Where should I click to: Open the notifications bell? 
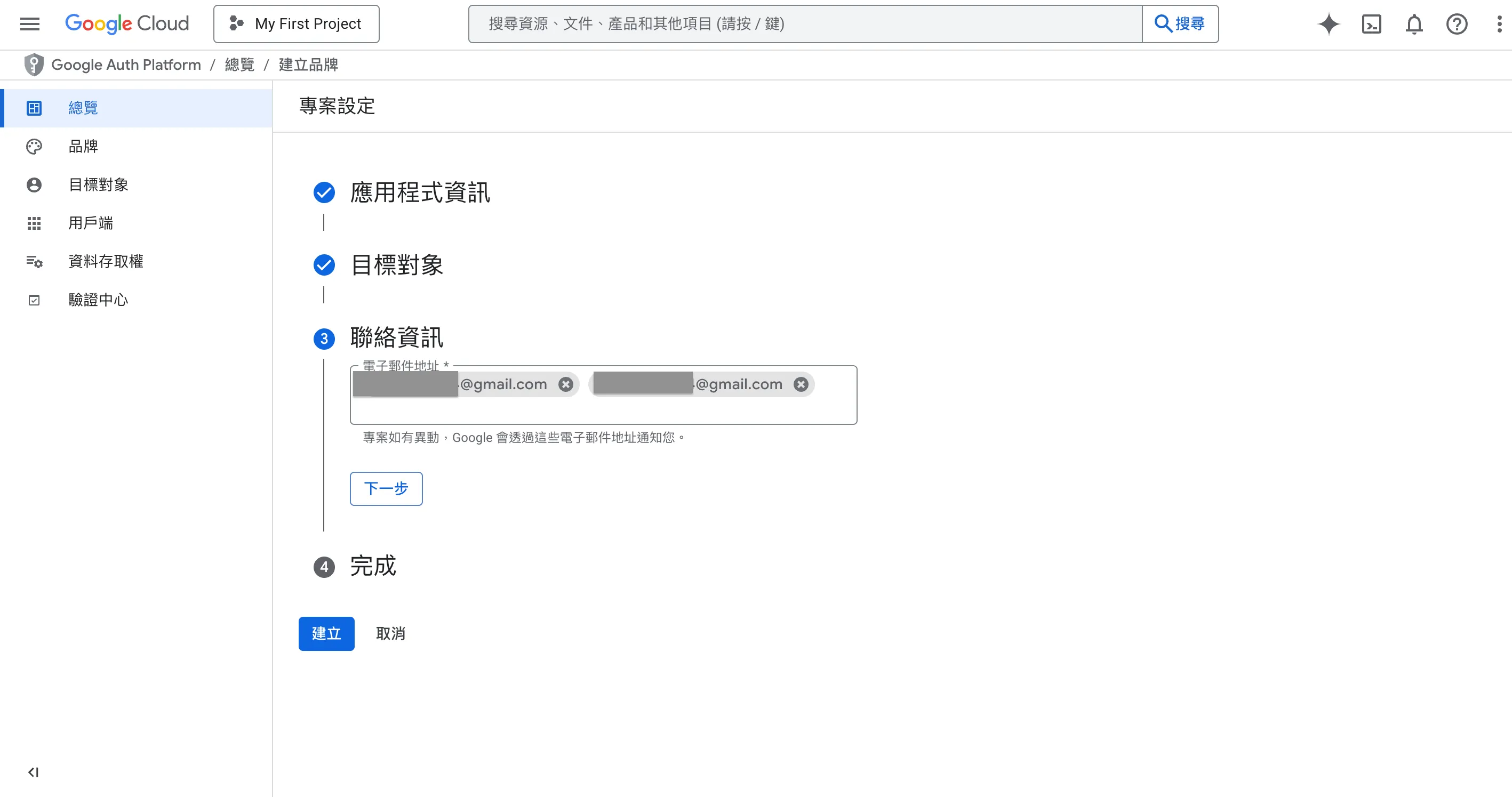click(1414, 24)
